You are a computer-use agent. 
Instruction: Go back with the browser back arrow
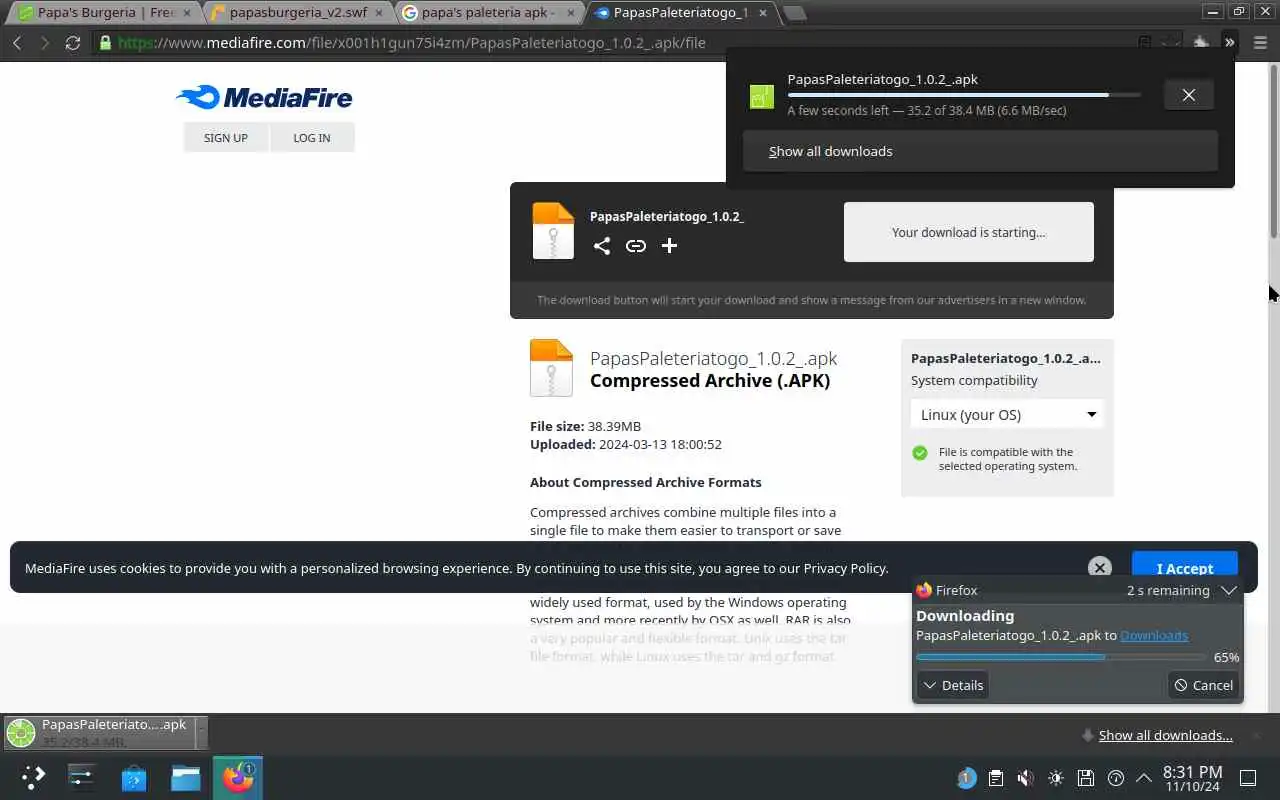point(17,43)
